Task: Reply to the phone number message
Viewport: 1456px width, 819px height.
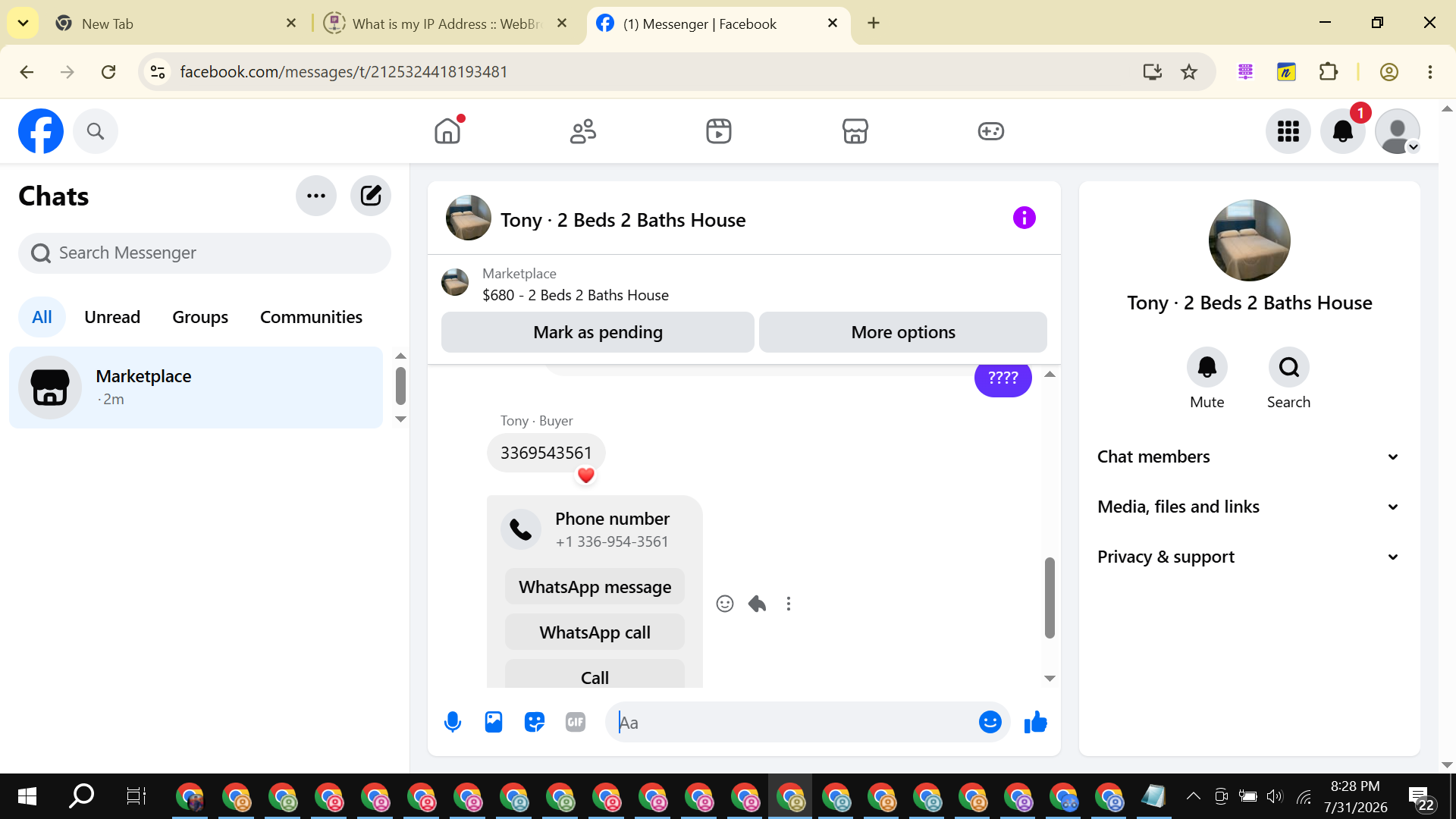Action: 757,604
